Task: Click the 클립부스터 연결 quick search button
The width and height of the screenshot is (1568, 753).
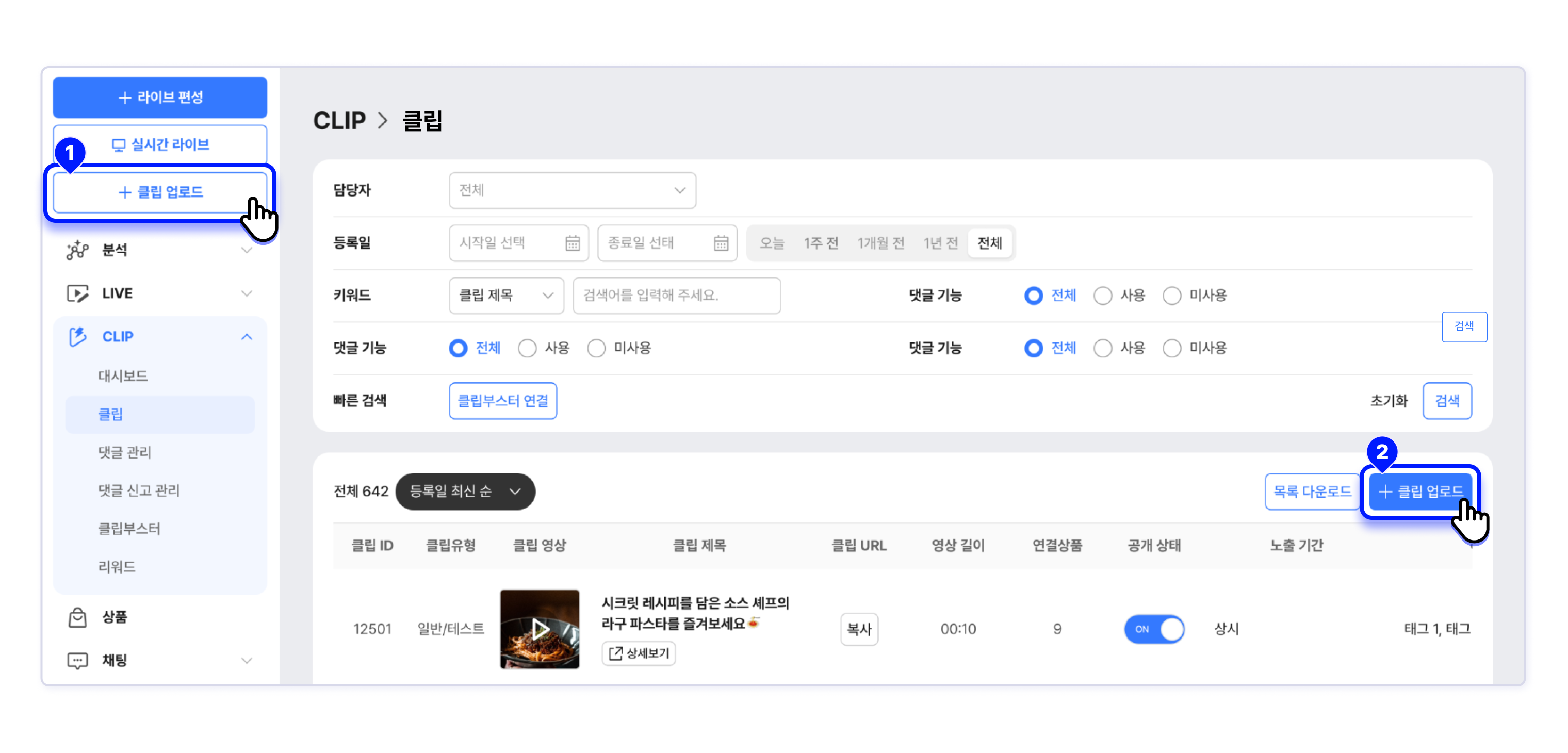Action: click(503, 401)
